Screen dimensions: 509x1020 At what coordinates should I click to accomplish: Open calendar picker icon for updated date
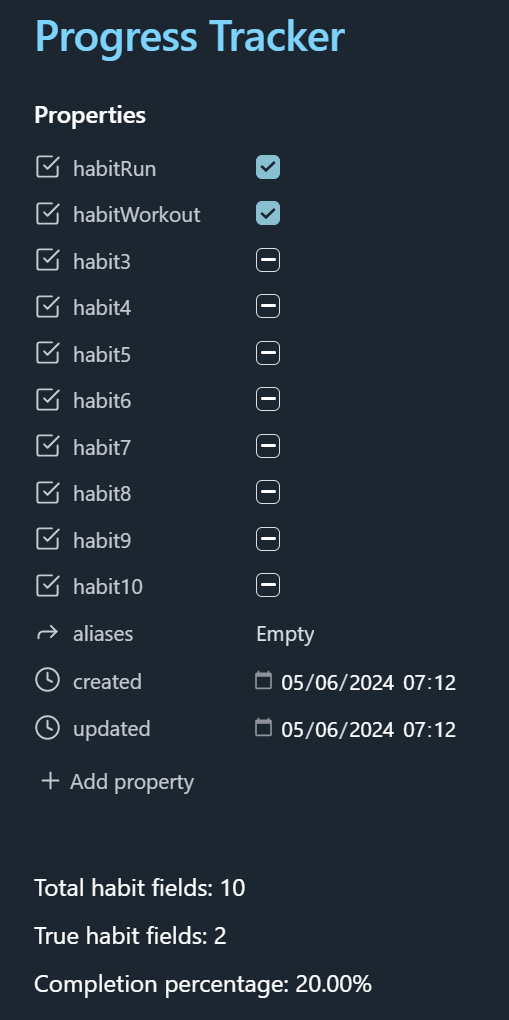pos(263,727)
